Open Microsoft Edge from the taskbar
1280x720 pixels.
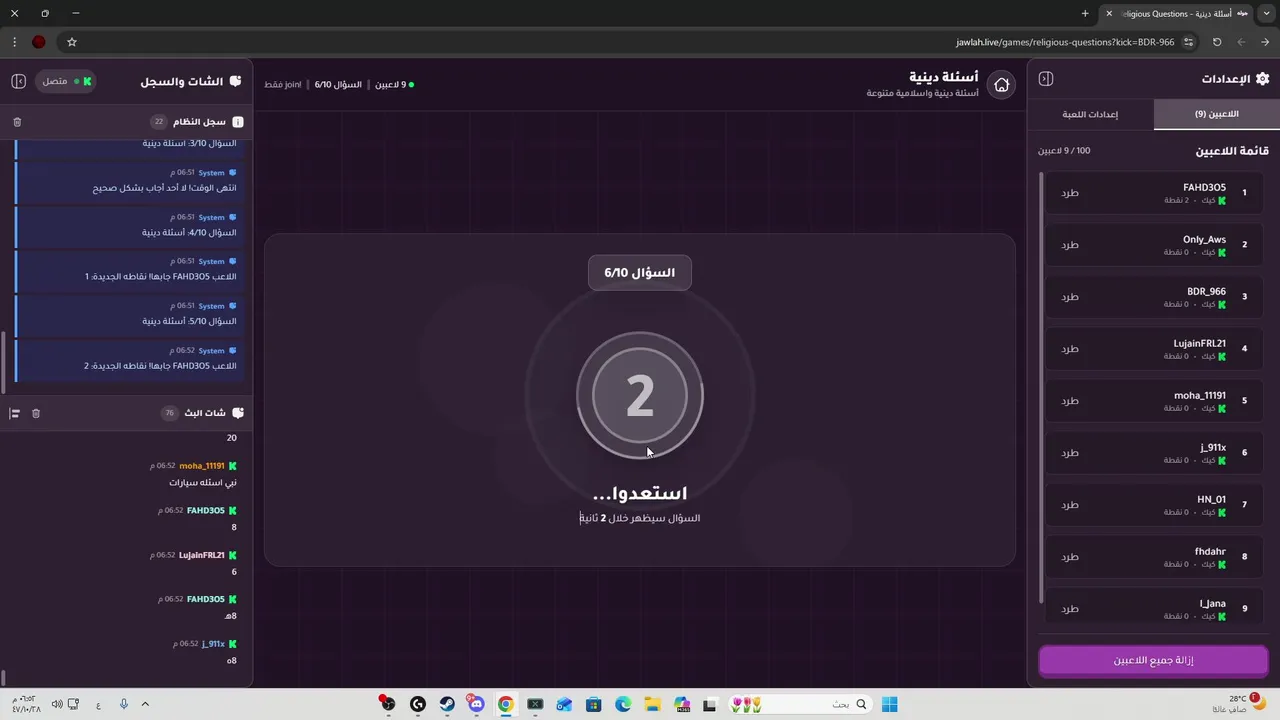(x=623, y=705)
